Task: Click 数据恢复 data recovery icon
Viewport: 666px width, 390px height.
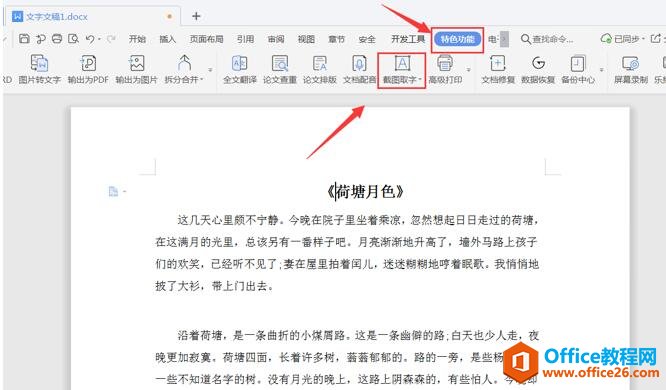Action: click(x=538, y=69)
